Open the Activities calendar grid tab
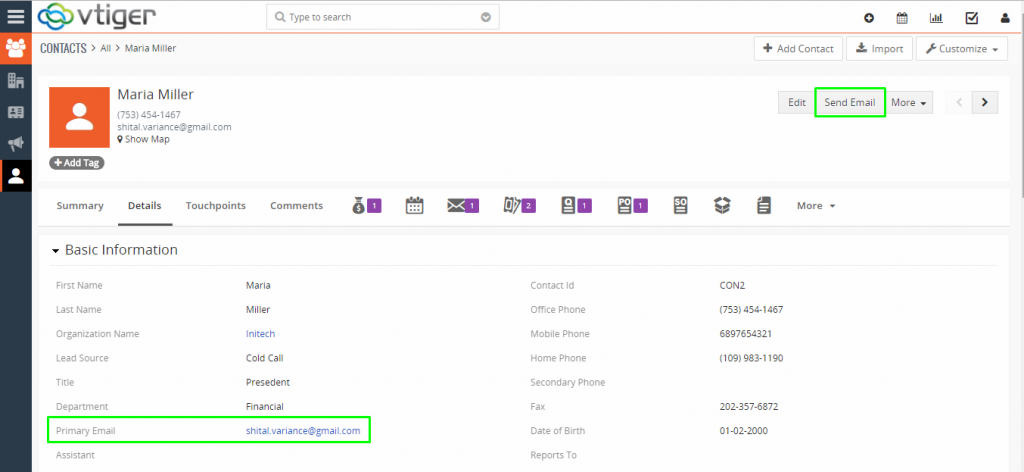This screenshot has width=1024, height=472. [x=415, y=206]
